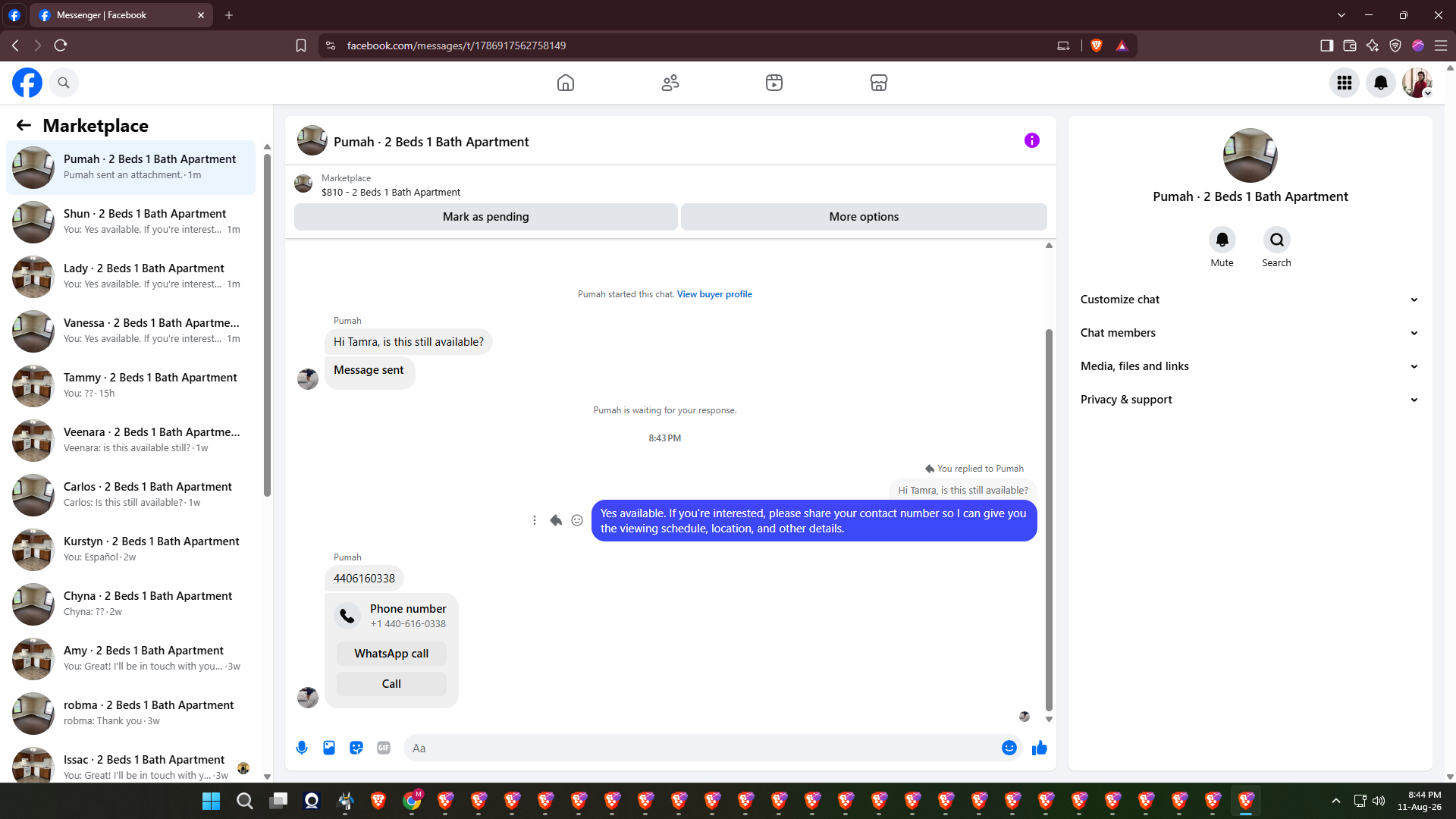Open the Lady apartment conversation
Image resolution: width=1456 pixels, height=819 pixels.
tap(130, 277)
